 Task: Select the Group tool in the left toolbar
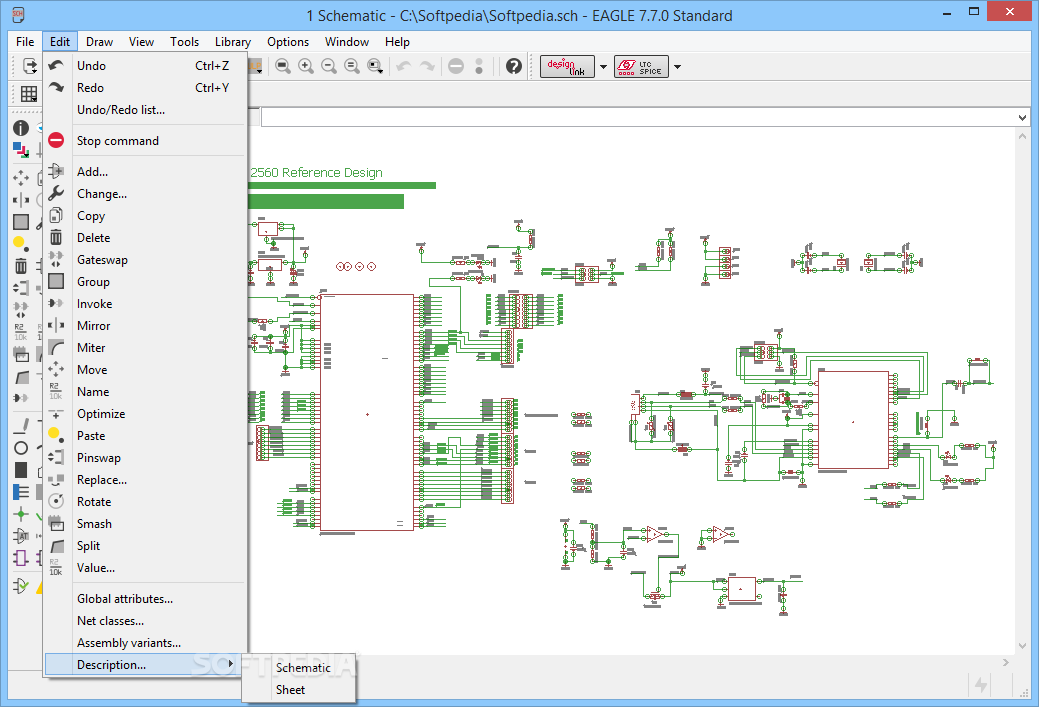click(21, 222)
